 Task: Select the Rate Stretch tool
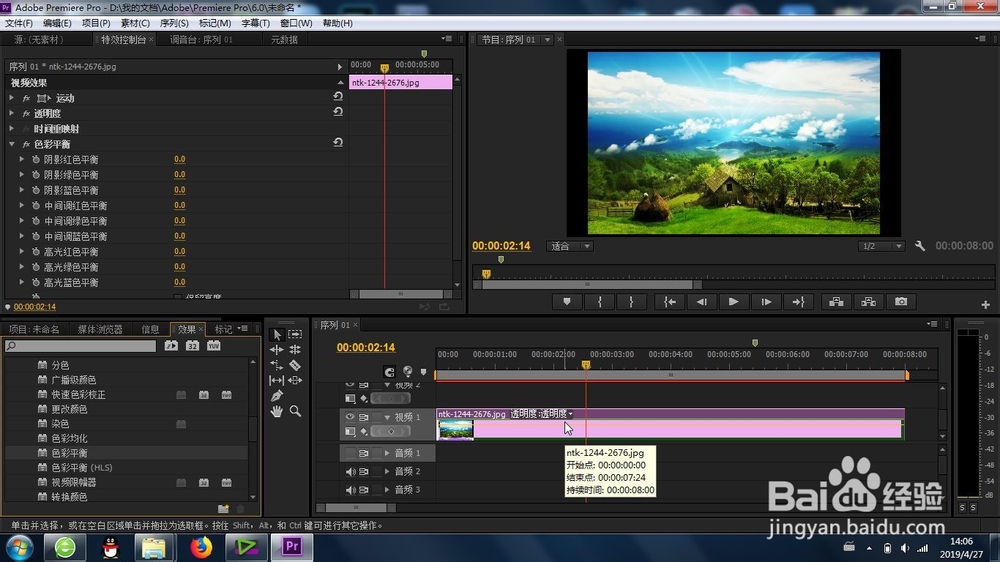point(277,365)
